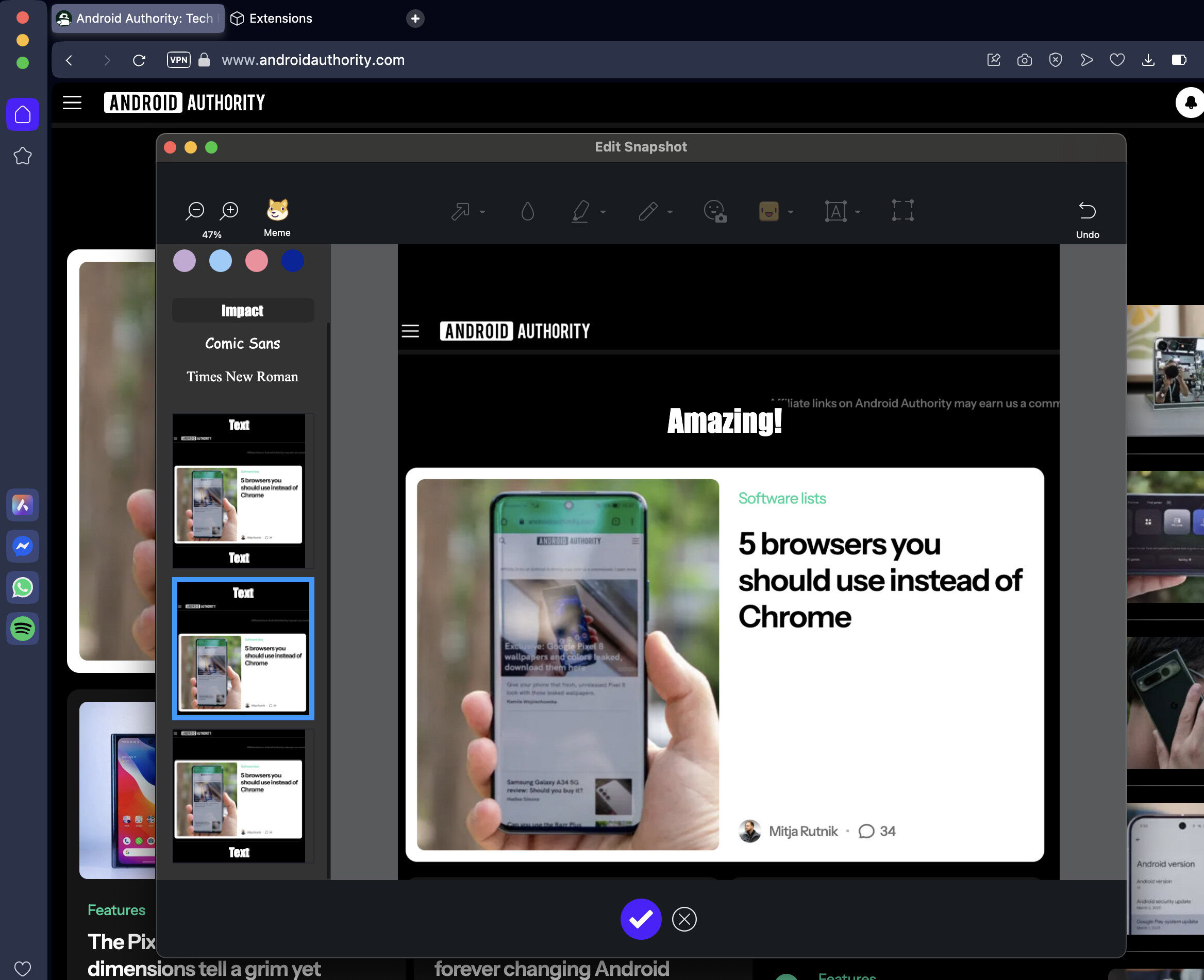Screen dimensions: 1204x980
Task: Click the add selfie emoji camera icon
Action: point(715,212)
